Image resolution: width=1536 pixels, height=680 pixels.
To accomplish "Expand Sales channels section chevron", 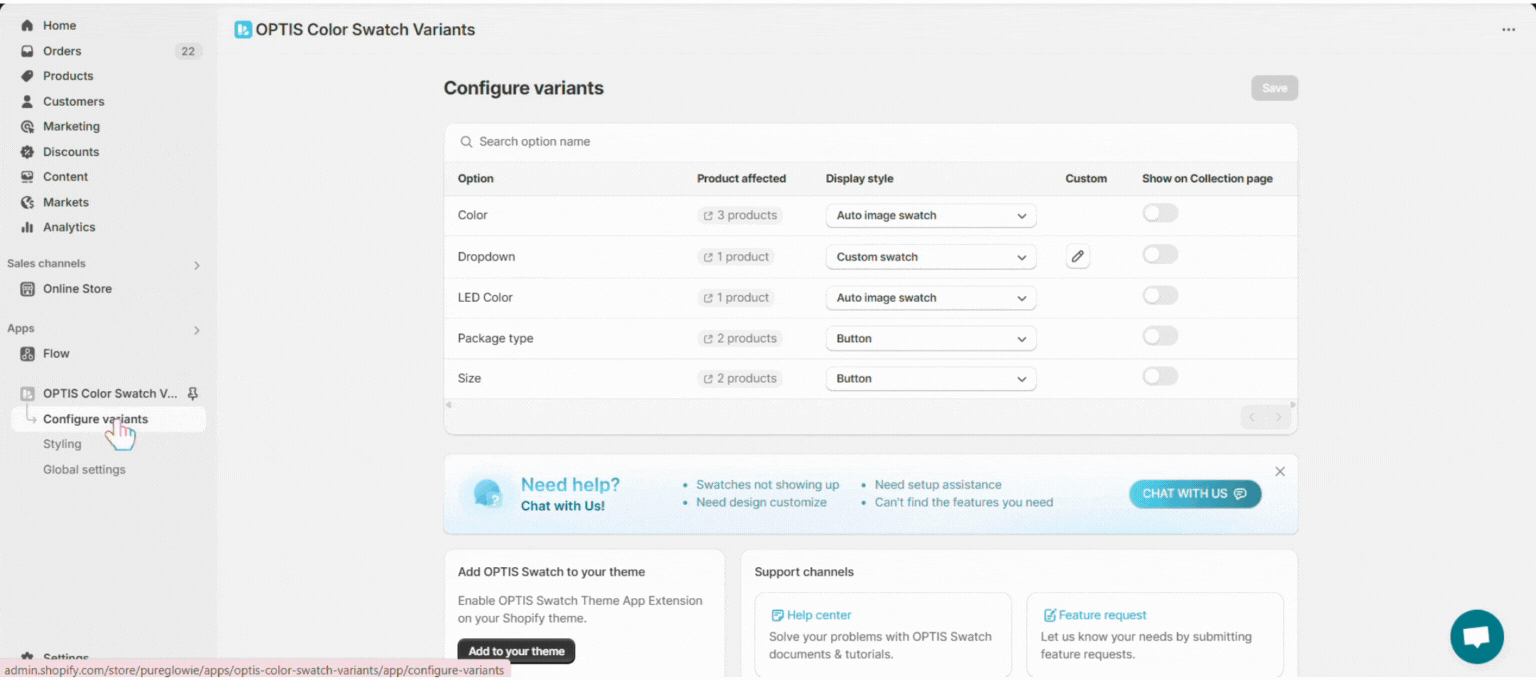I will coord(196,265).
